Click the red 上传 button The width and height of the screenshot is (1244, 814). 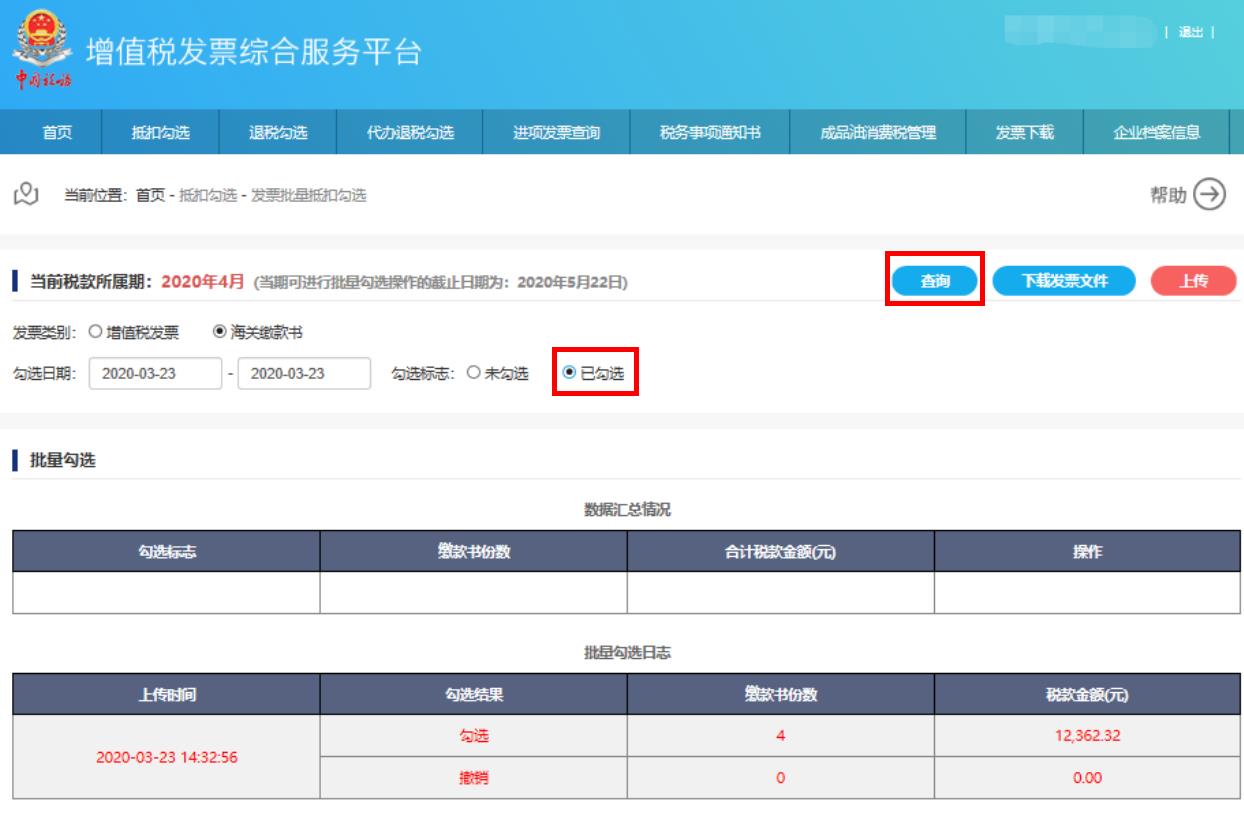click(1192, 282)
